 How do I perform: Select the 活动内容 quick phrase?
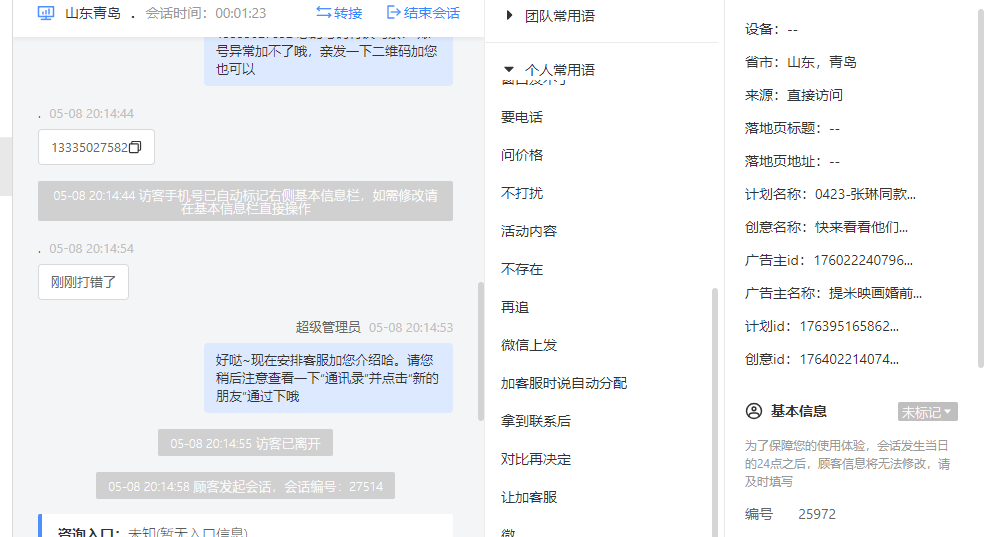pyautogui.click(x=529, y=231)
